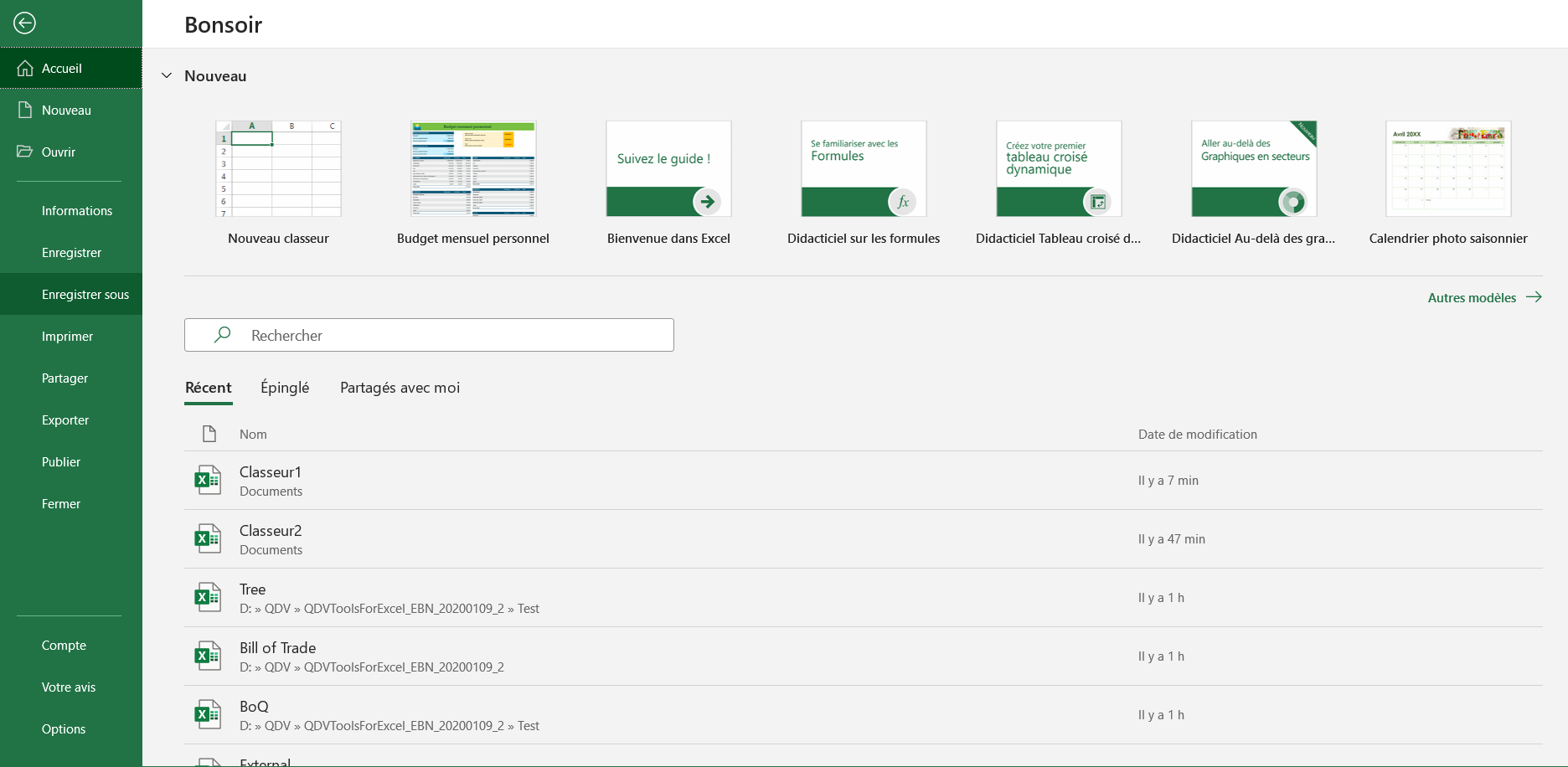Open Didacticiel sur les formules template
The width and height of the screenshot is (1568, 767).
click(864, 183)
